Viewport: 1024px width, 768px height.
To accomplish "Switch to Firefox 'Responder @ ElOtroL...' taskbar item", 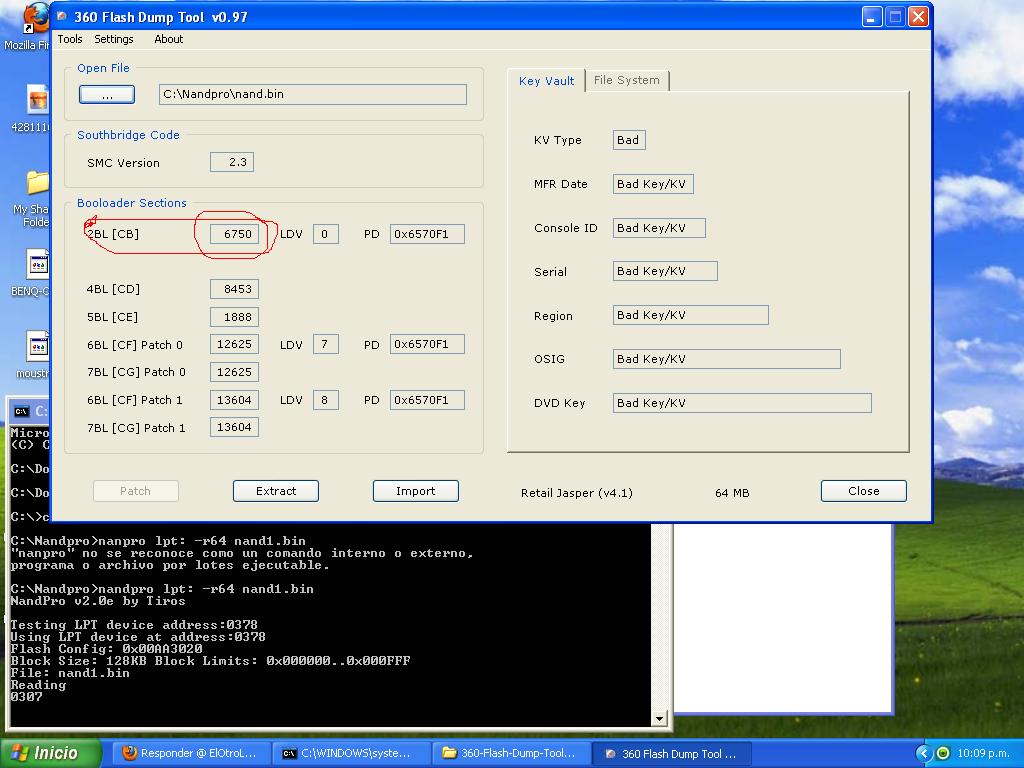I will 192,754.
